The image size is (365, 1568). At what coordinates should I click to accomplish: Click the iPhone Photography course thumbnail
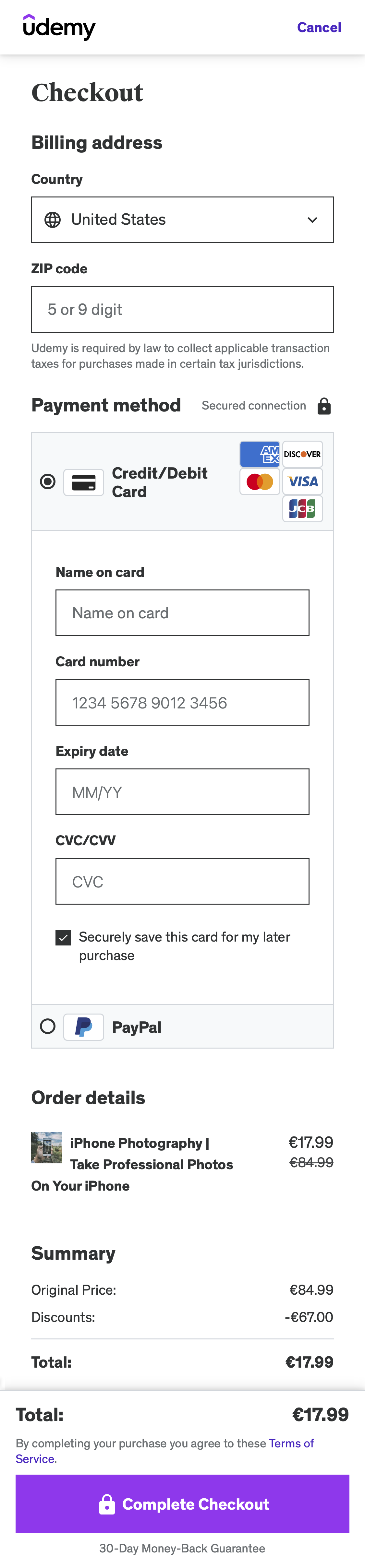tap(47, 1147)
